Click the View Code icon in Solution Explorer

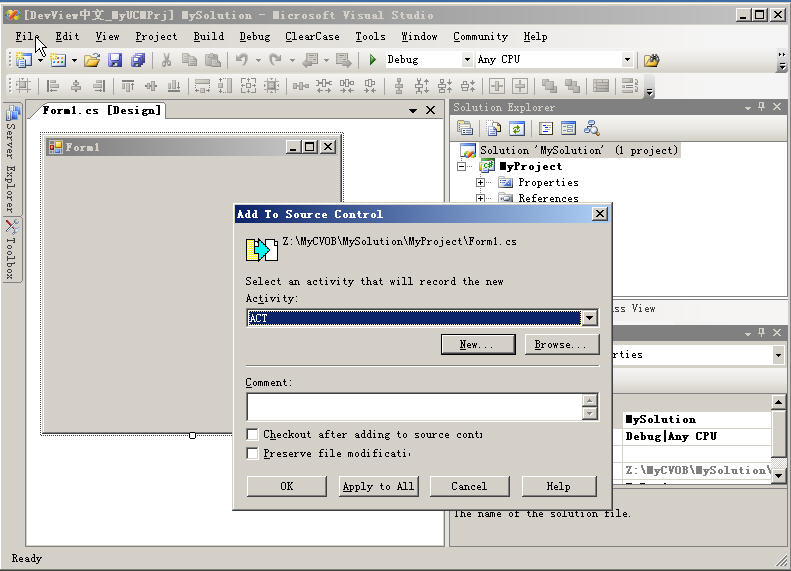pyautogui.click(x=545, y=128)
